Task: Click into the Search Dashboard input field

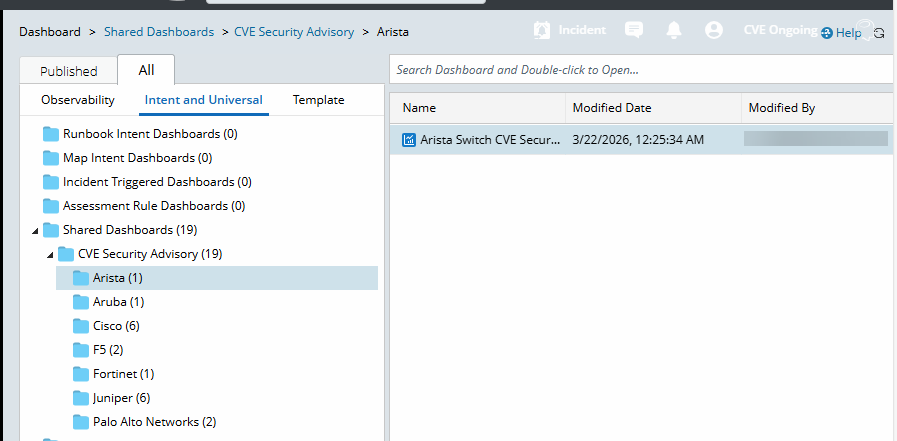Action: [641, 70]
